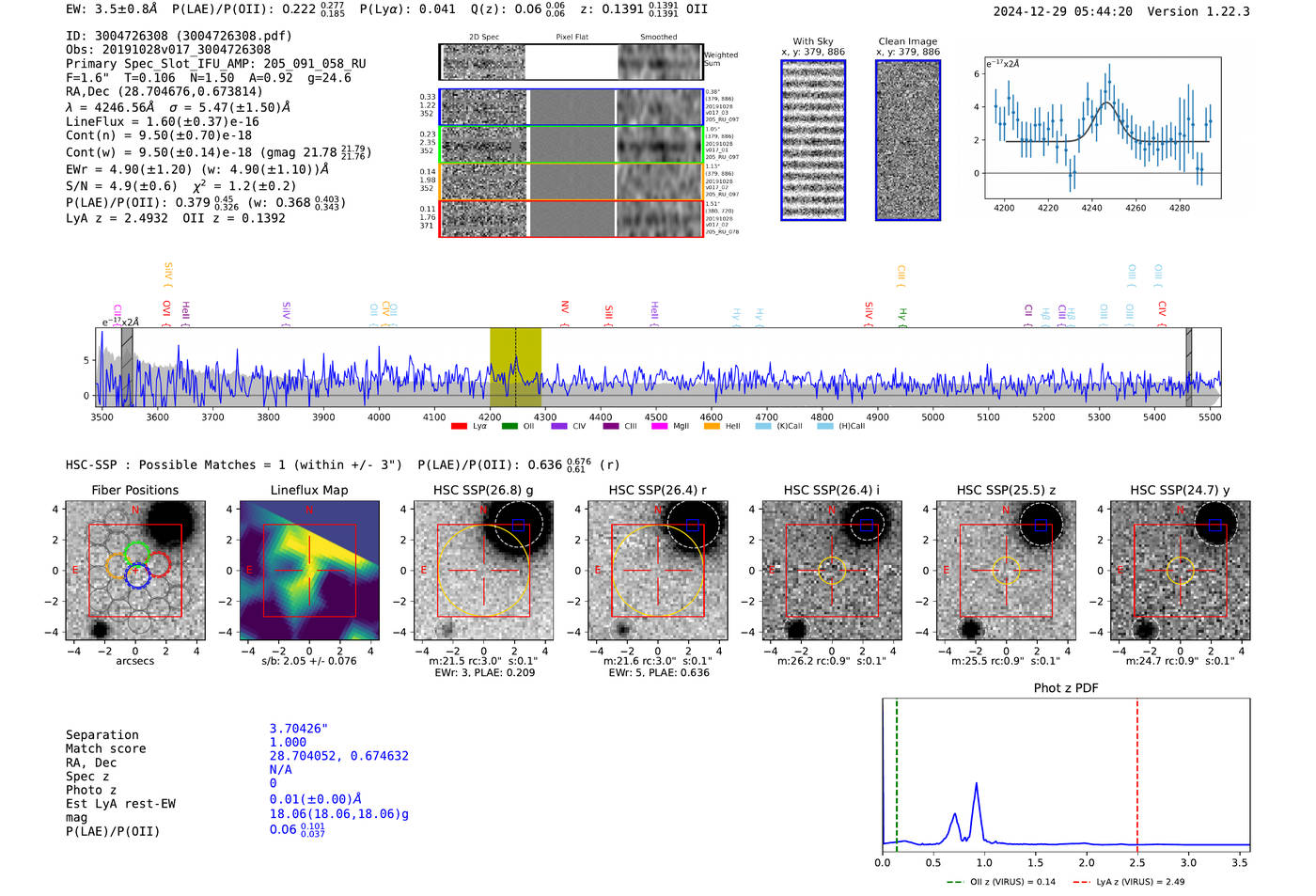
Task: Click the red Lyα legend swatch
Action: click(459, 426)
